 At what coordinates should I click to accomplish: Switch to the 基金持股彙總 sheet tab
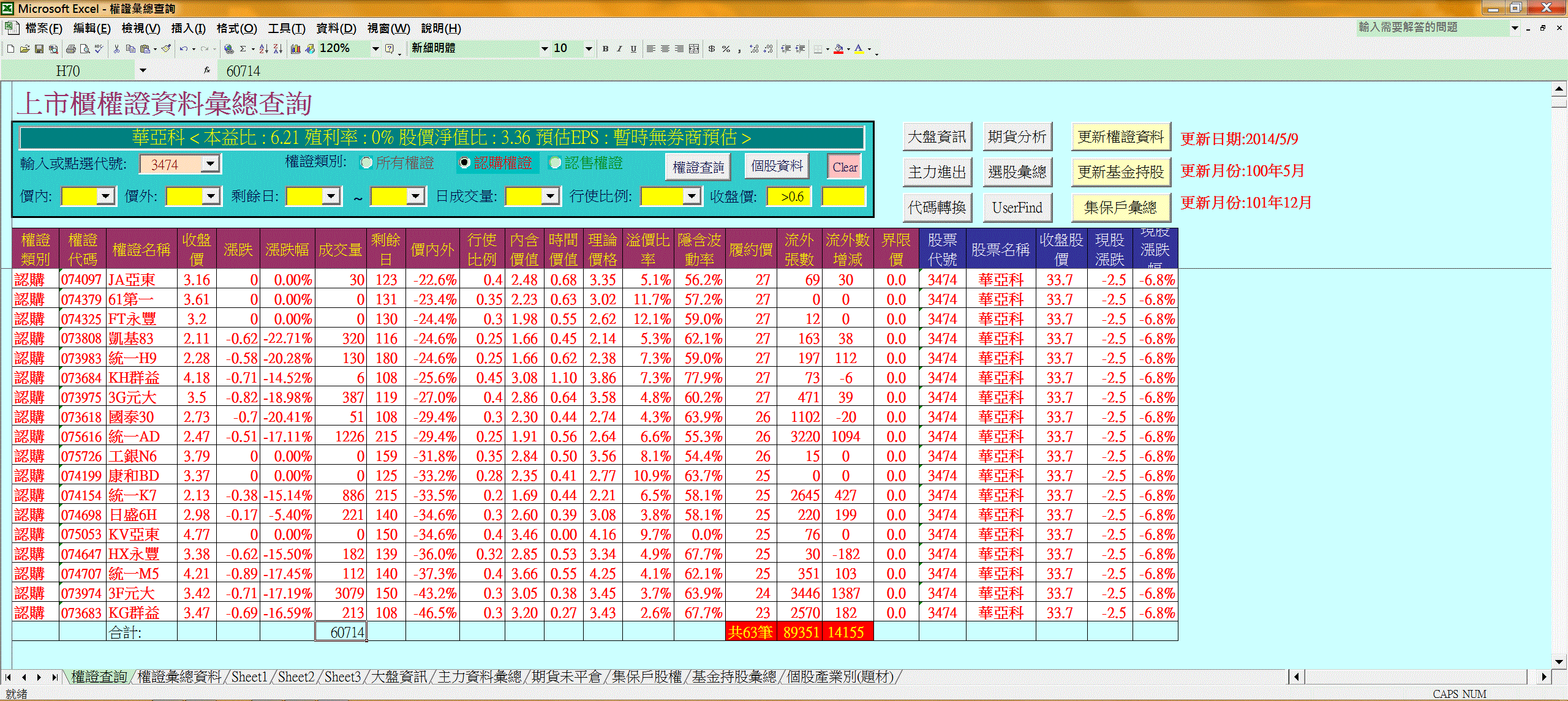(734, 677)
